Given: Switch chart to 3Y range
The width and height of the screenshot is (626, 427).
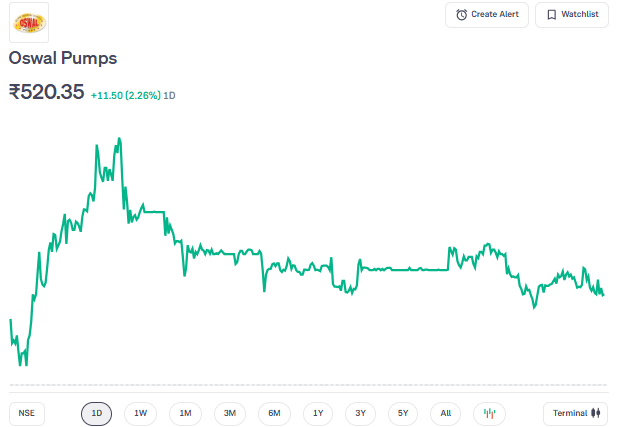Looking at the screenshot, I should (x=361, y=413).
